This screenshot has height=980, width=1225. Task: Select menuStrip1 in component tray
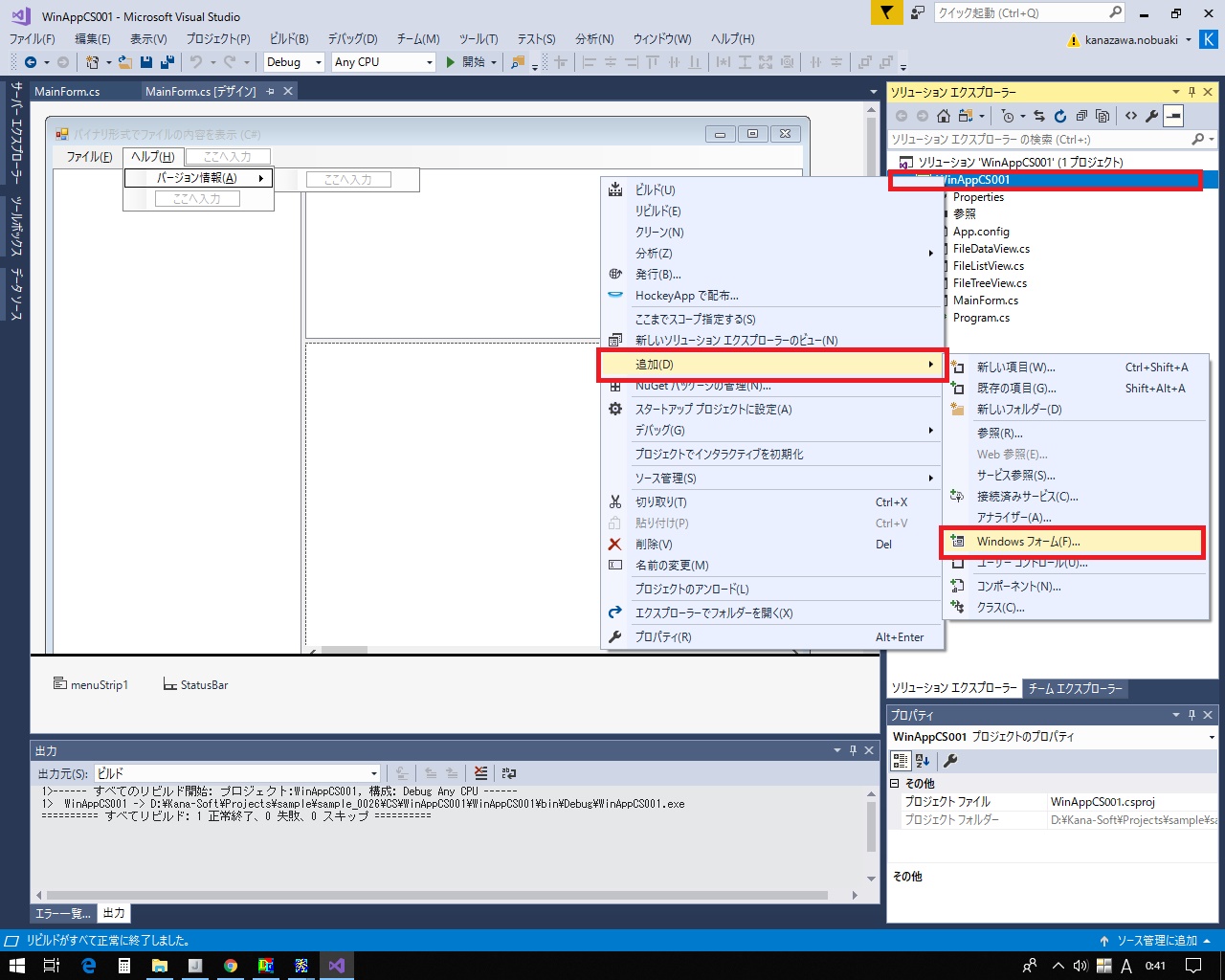point(90,685)
